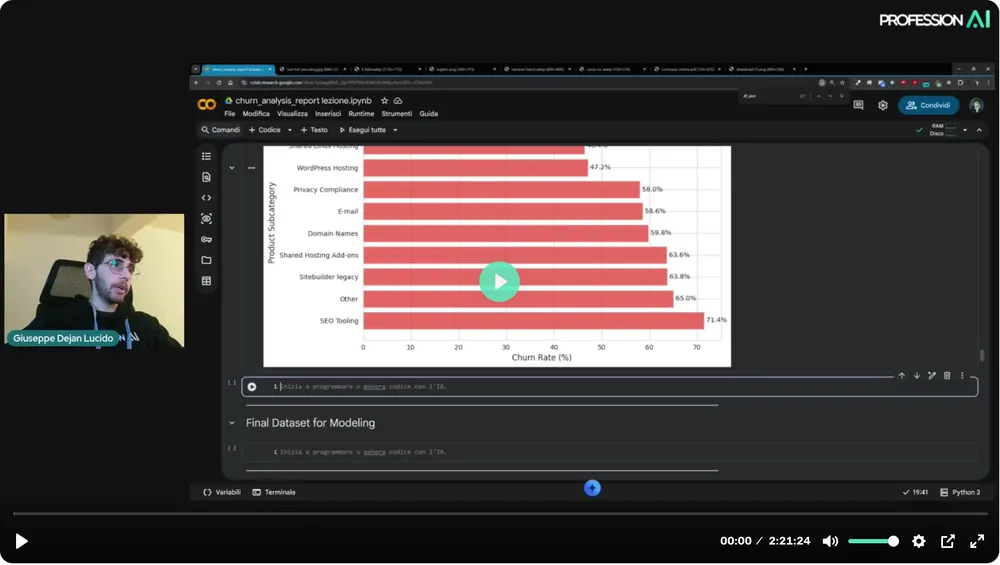Click the browser back arrow
Image resolution: width=1000 pixels, height=565 pixels.
pos(196,83)
